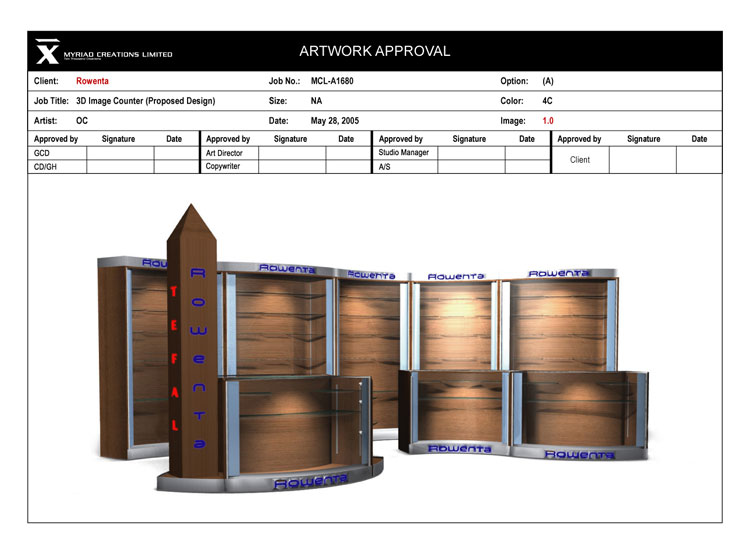Click the Studio Manager approver label
Viewport: 750px width, 553px height.
tap(403, 153)
